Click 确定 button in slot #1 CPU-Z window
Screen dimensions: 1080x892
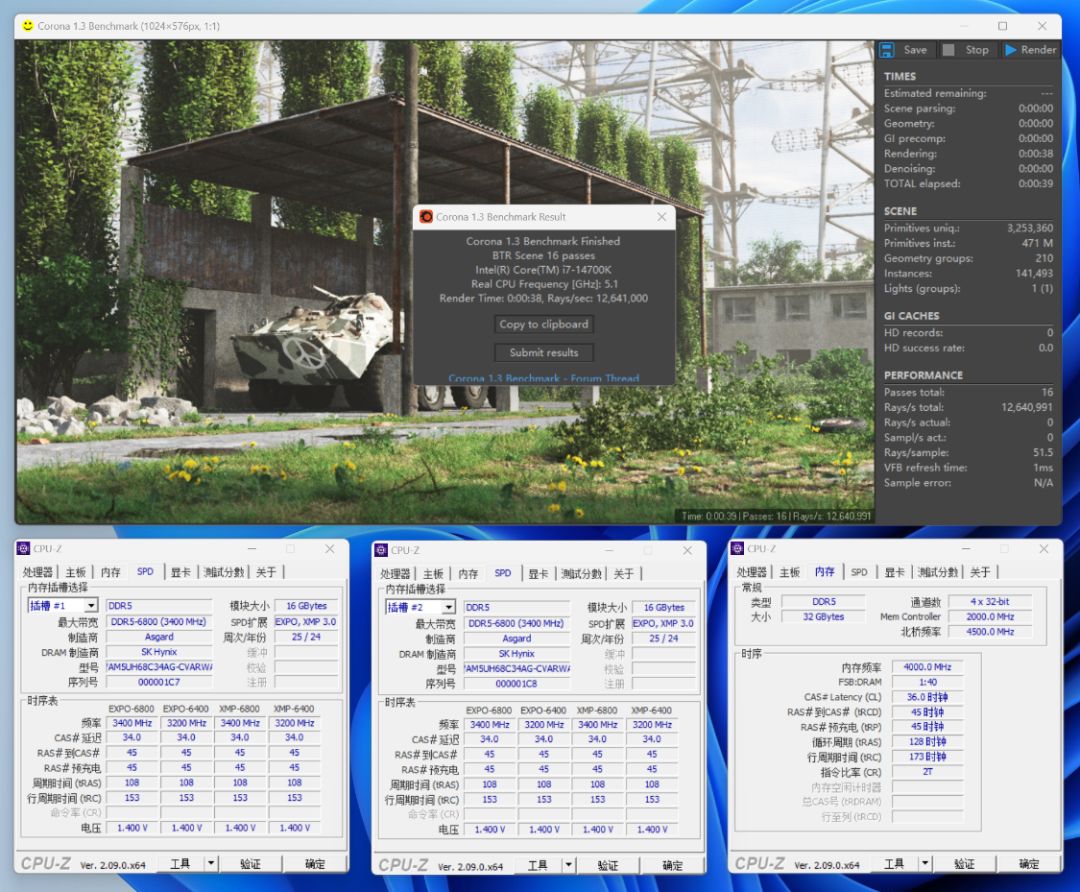click(315, 863)
